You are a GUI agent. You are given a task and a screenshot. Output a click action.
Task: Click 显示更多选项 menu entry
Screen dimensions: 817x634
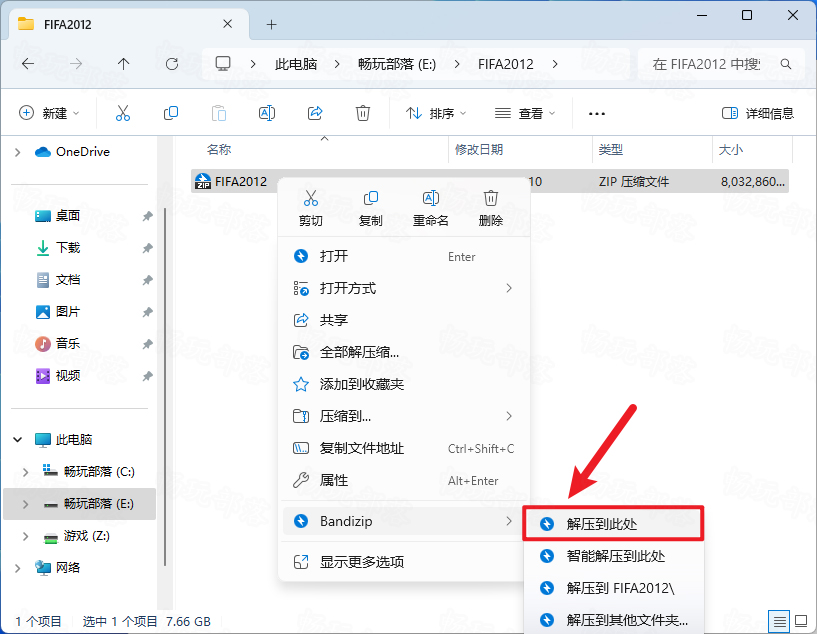[404, 562]
